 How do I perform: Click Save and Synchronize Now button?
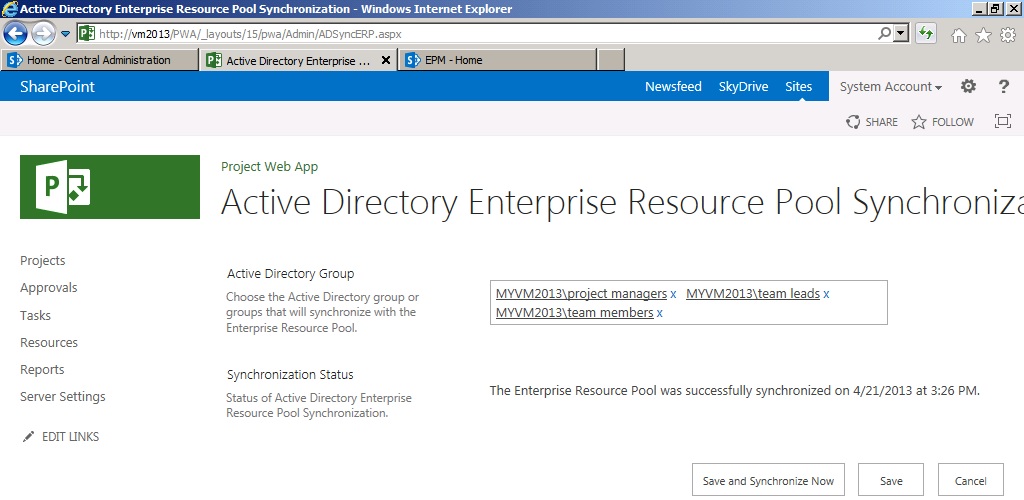coord(768,480)
